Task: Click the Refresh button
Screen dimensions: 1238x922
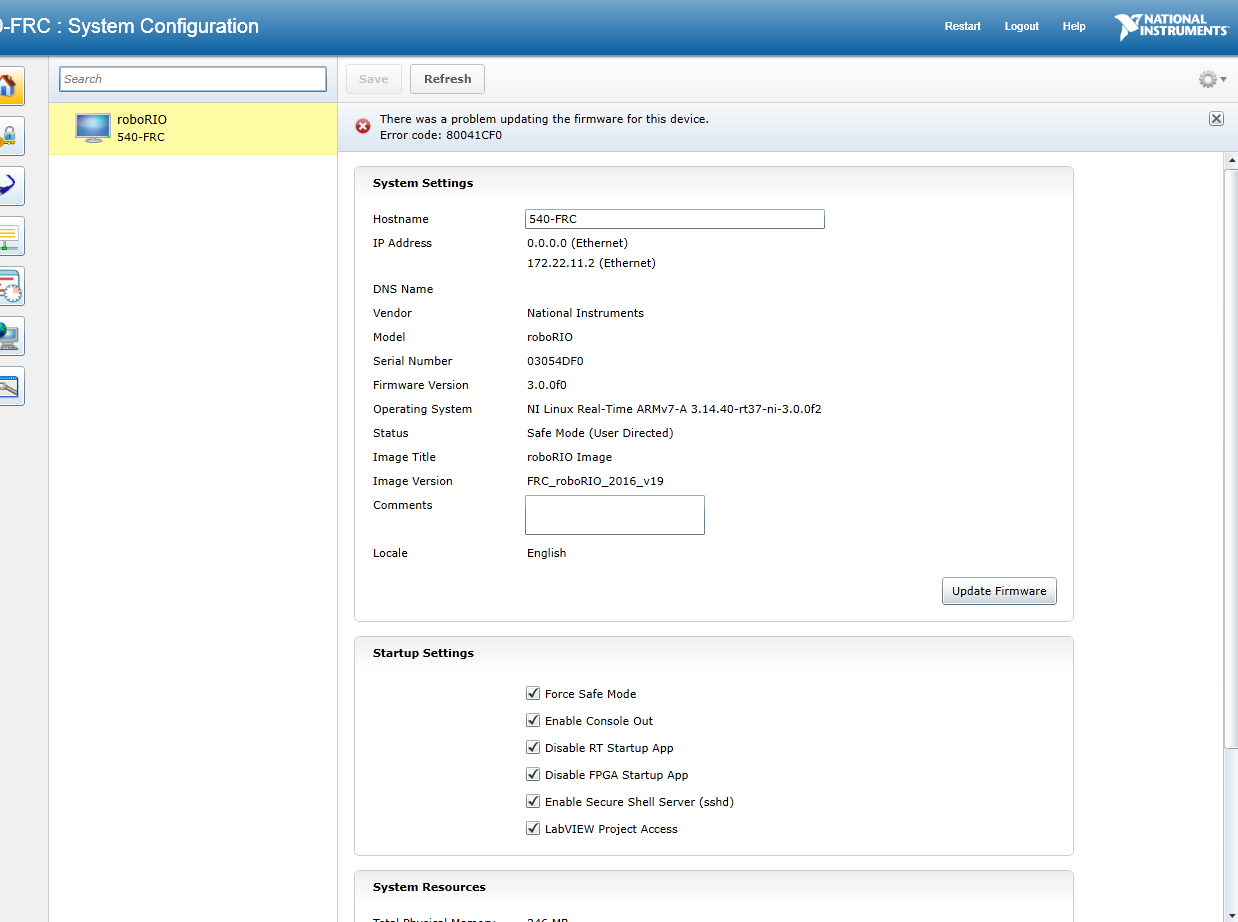Action: 448,79
